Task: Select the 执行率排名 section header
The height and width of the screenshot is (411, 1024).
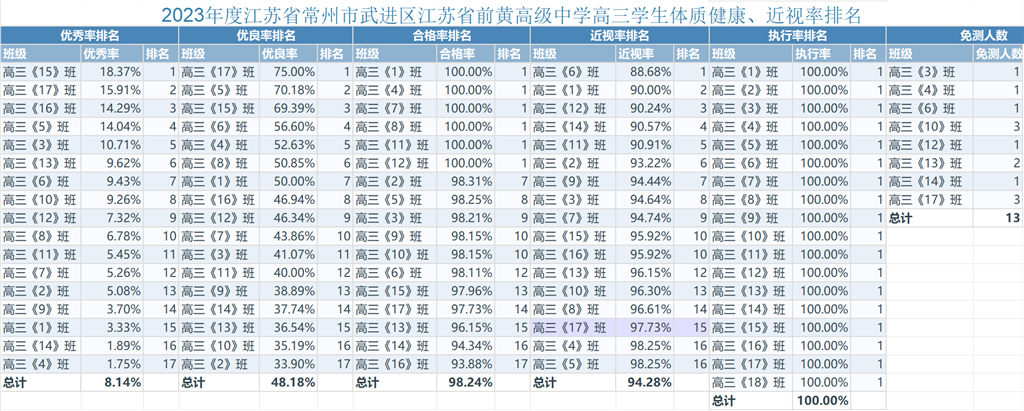Action: click(x=797, y=36)
